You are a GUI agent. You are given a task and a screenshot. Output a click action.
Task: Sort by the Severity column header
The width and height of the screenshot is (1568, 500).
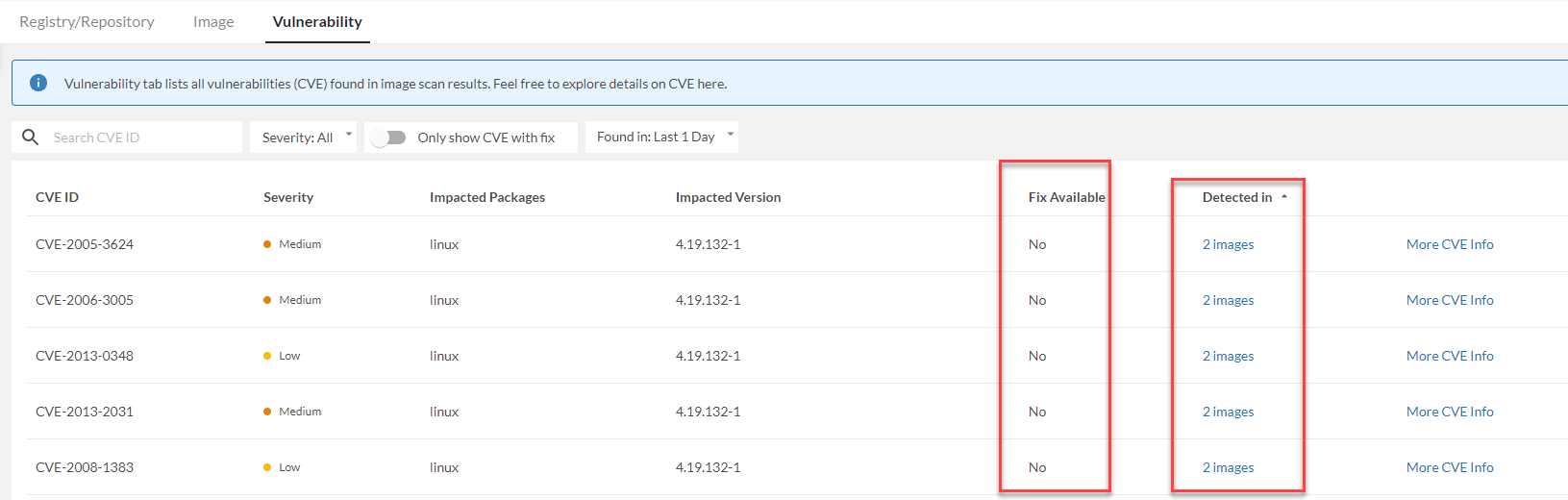(288, 197)
